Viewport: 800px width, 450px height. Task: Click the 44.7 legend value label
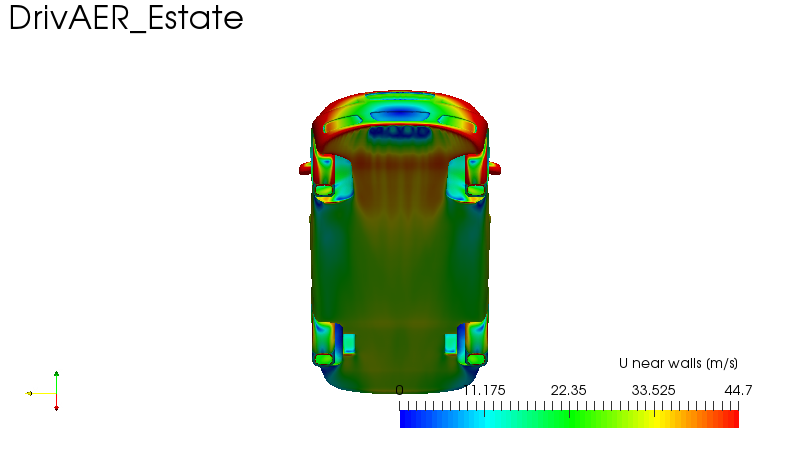(x=738, y=390)
